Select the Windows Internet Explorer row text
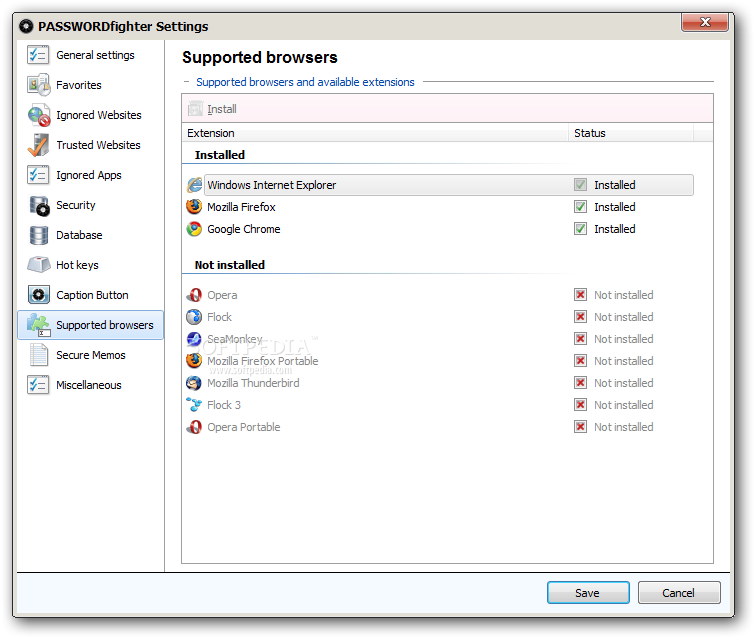755x638 pixels. (x=272, y=185)
